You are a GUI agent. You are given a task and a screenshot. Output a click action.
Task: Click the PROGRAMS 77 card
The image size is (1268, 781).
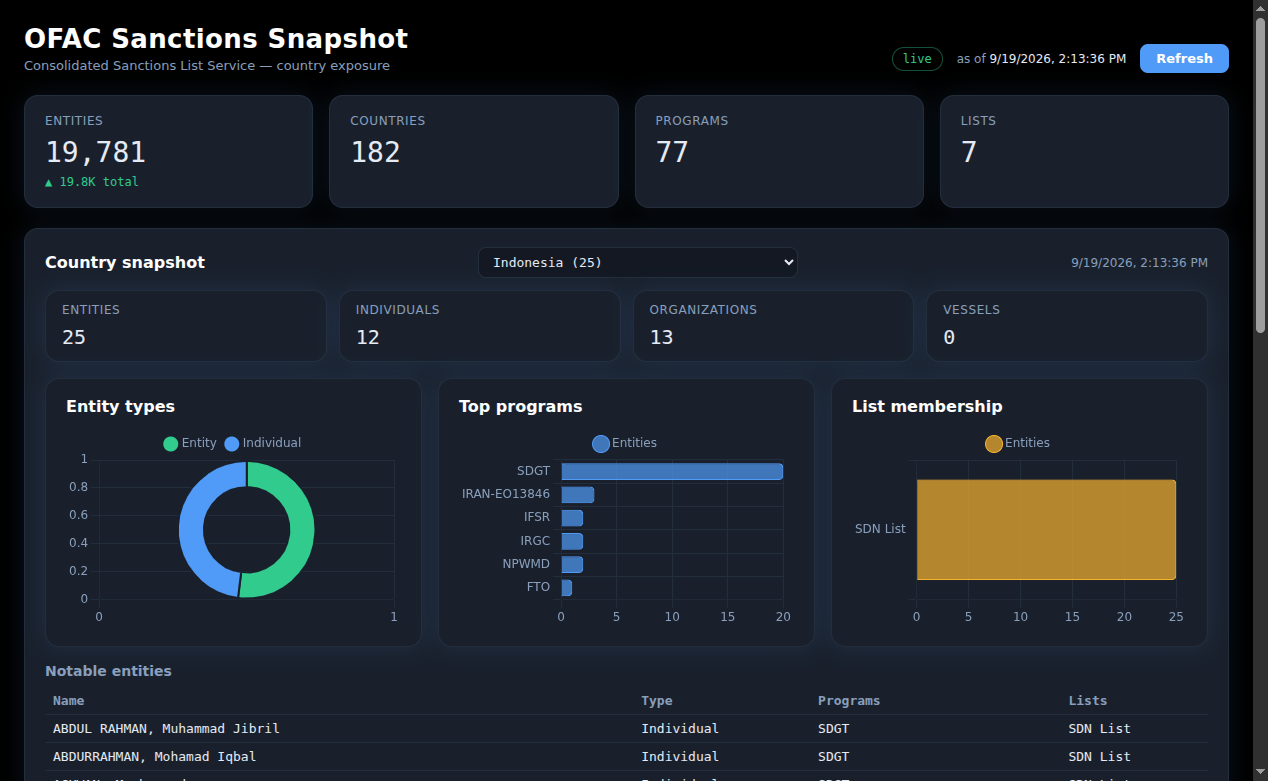click(779, 151)
